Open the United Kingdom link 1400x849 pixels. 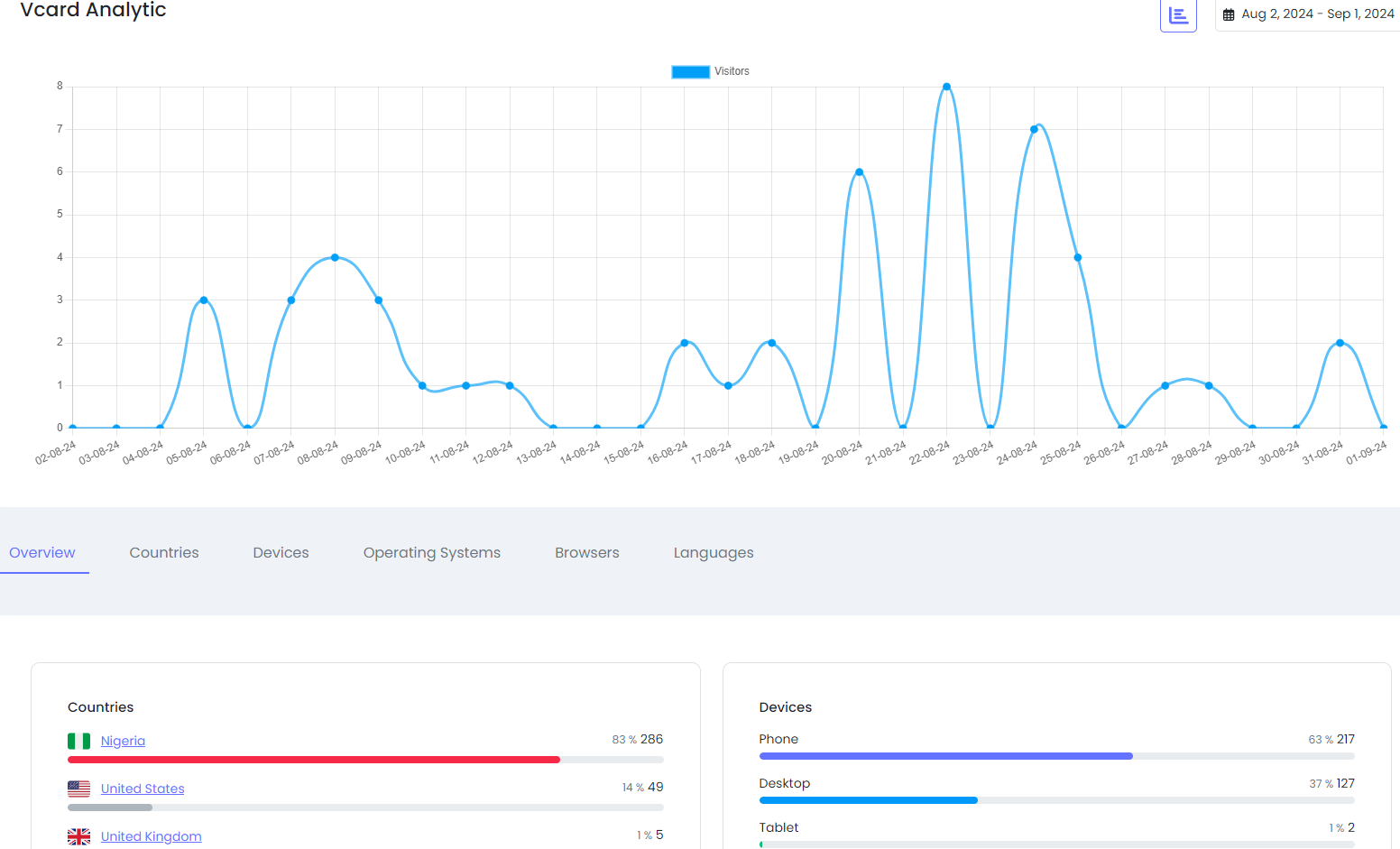pos(151,836)
